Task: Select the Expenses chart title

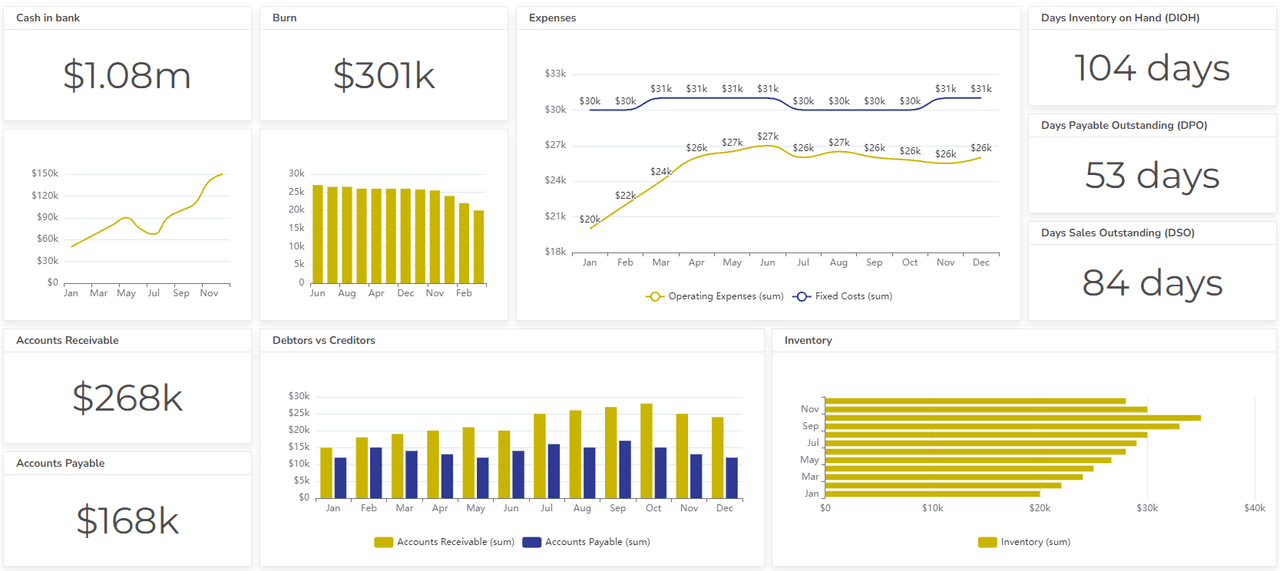Action: click(x=552, y=18)
